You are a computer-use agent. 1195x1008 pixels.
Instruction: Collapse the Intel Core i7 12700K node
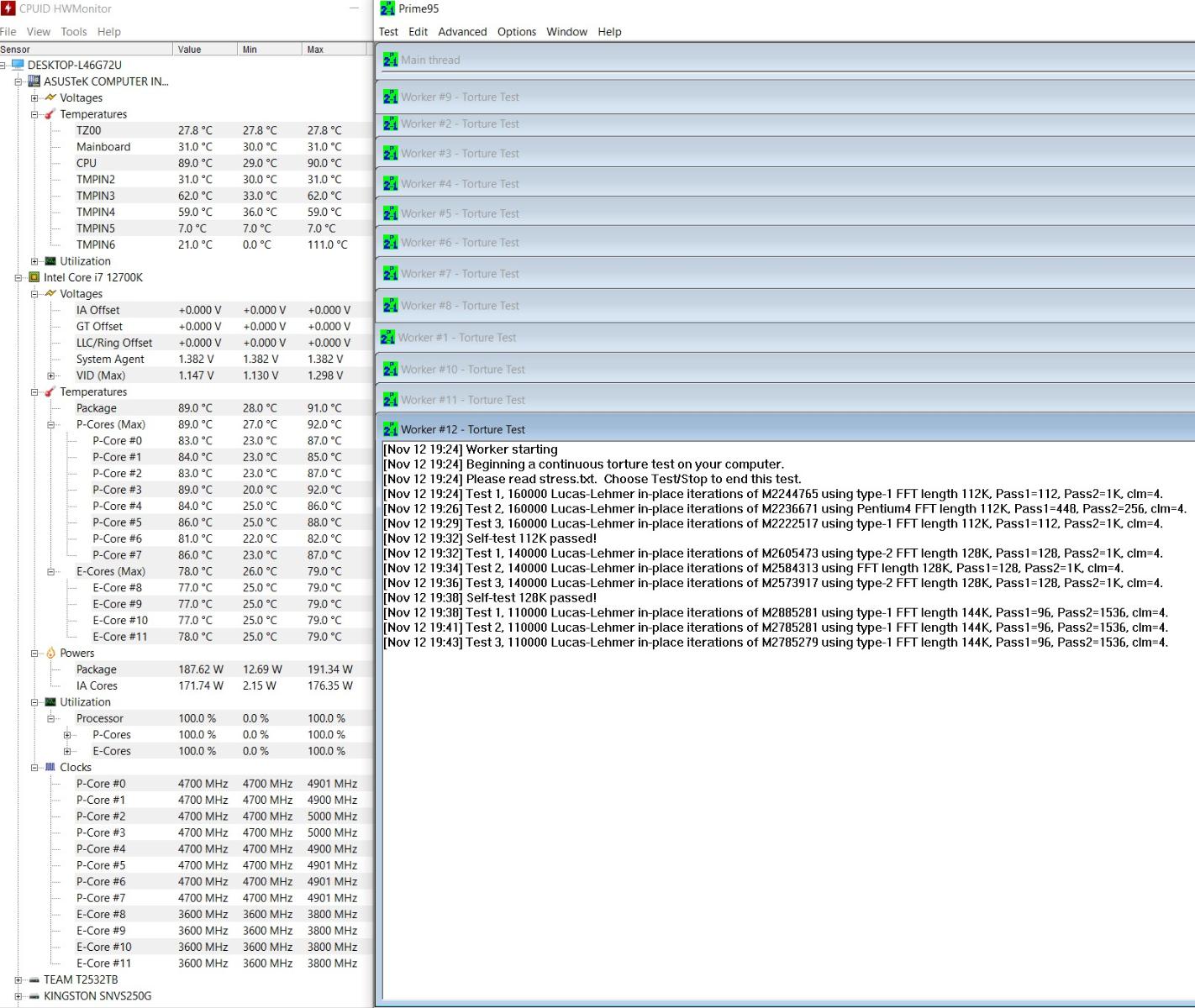click(18, 277)
